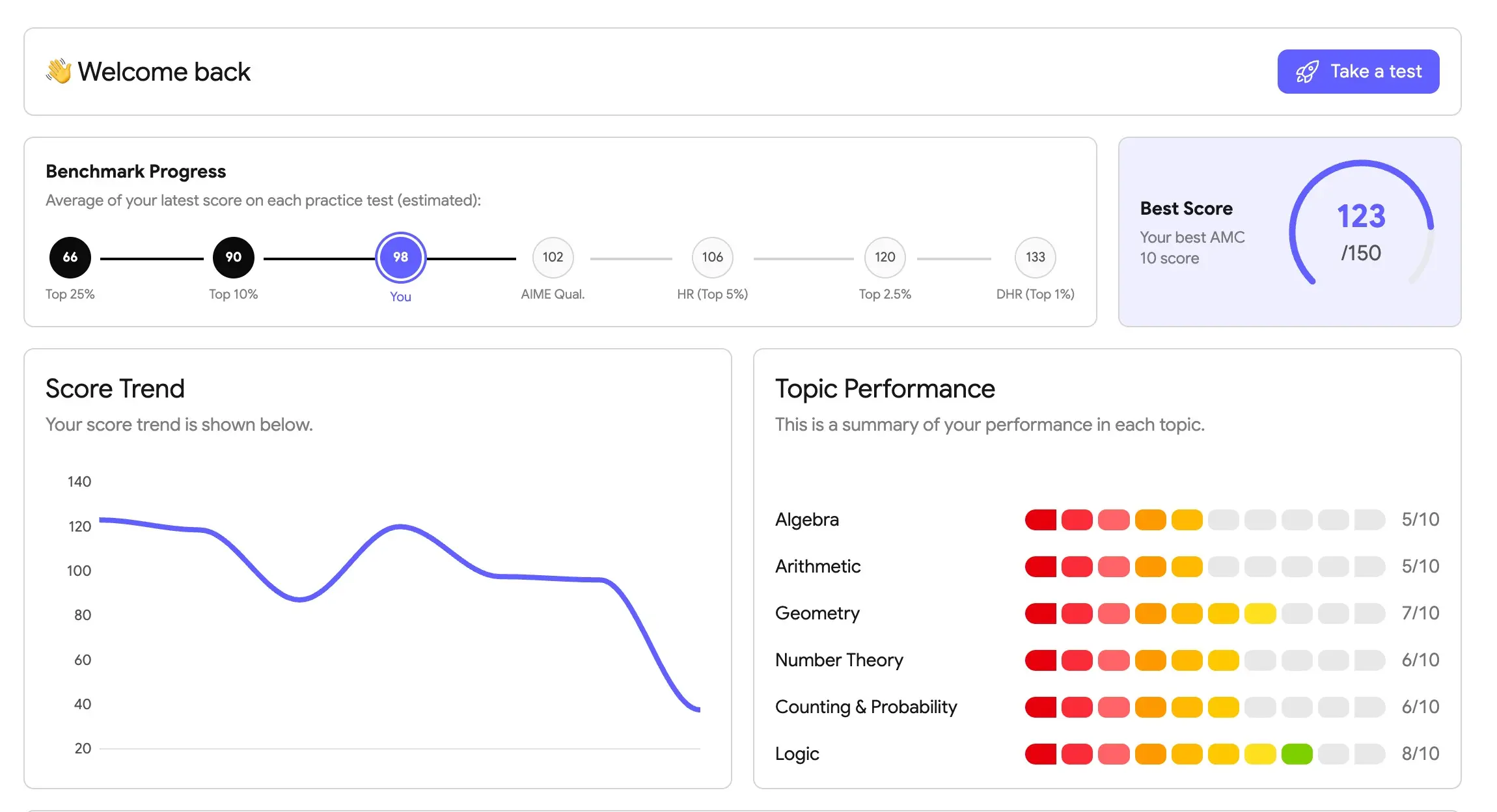
Task: Click the highlighted 98 You benchmark circle
Action: coord(400,257)
